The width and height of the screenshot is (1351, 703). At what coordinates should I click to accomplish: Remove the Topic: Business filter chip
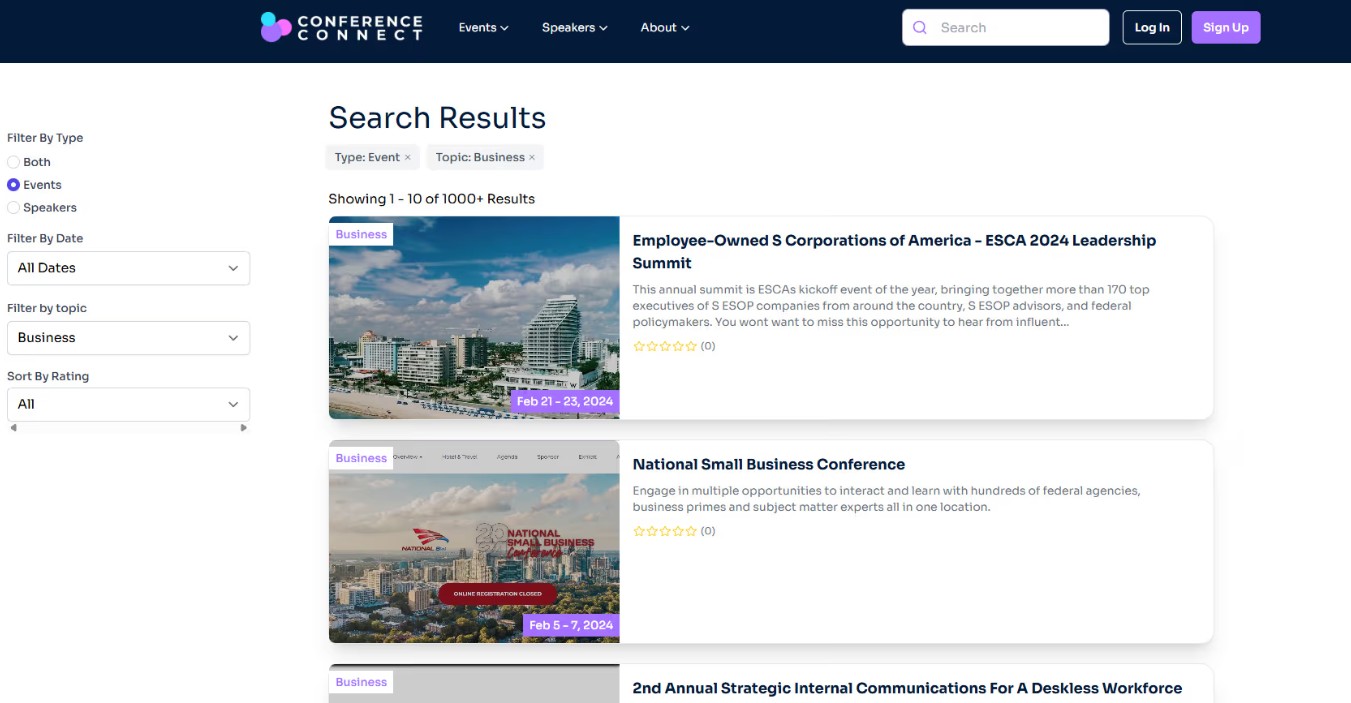click(532, 158)
